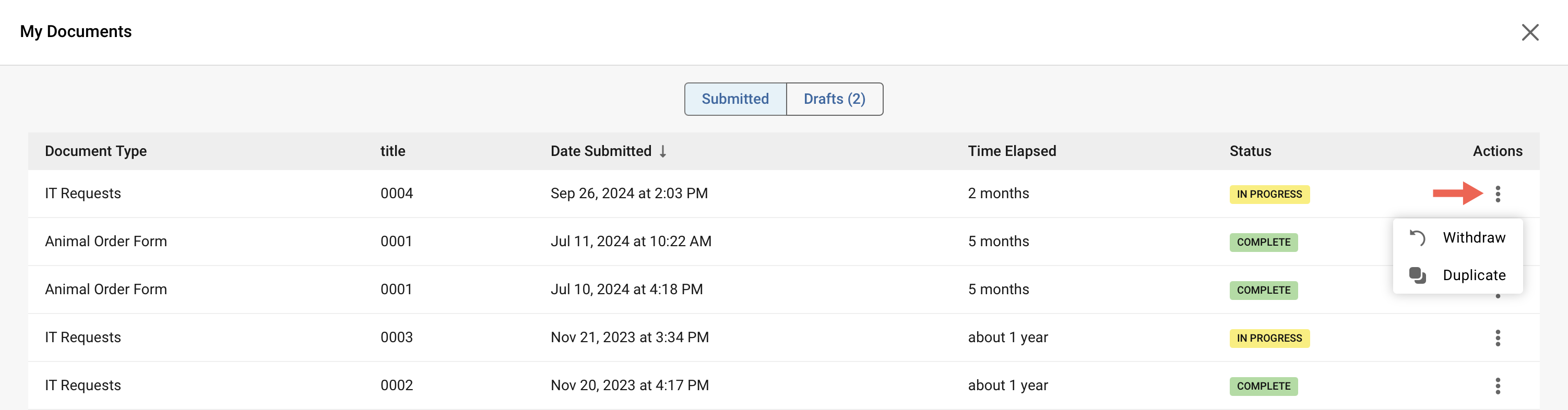The height and width of the screenshot is (410, 1568).
Task: Select Duplicate from the open actions menu
Action: (x=1474, y=275)
